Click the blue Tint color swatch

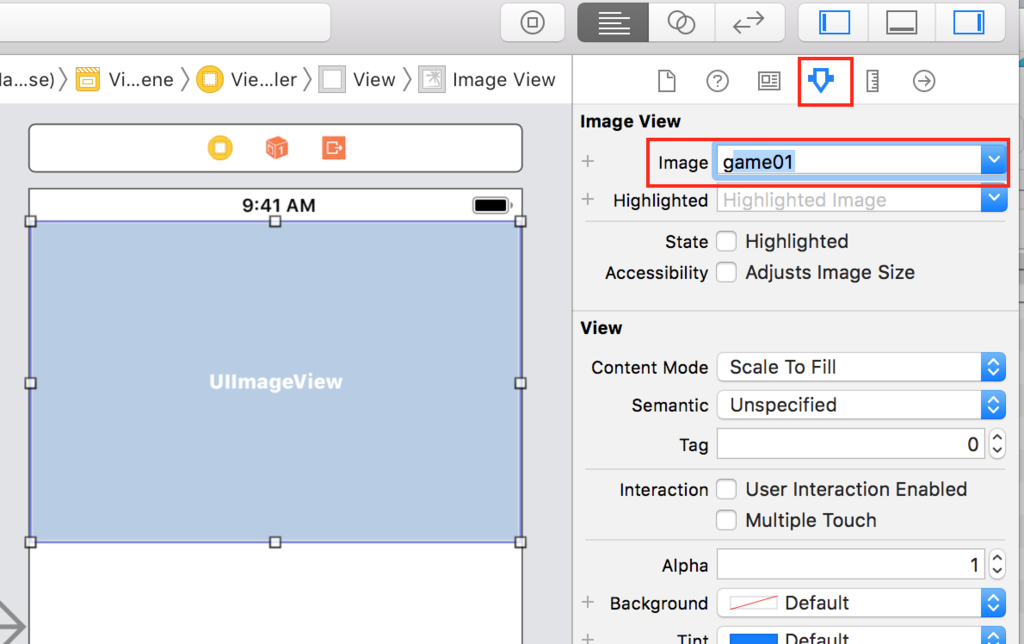[753, 638]
